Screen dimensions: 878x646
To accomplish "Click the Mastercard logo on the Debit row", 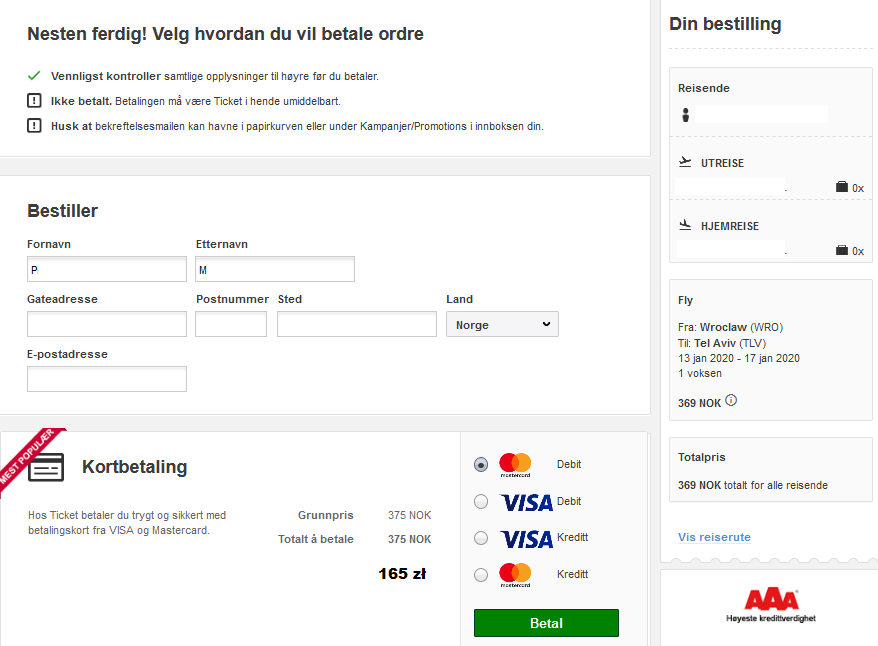I will pyautogui.click(x=515, y=465).
